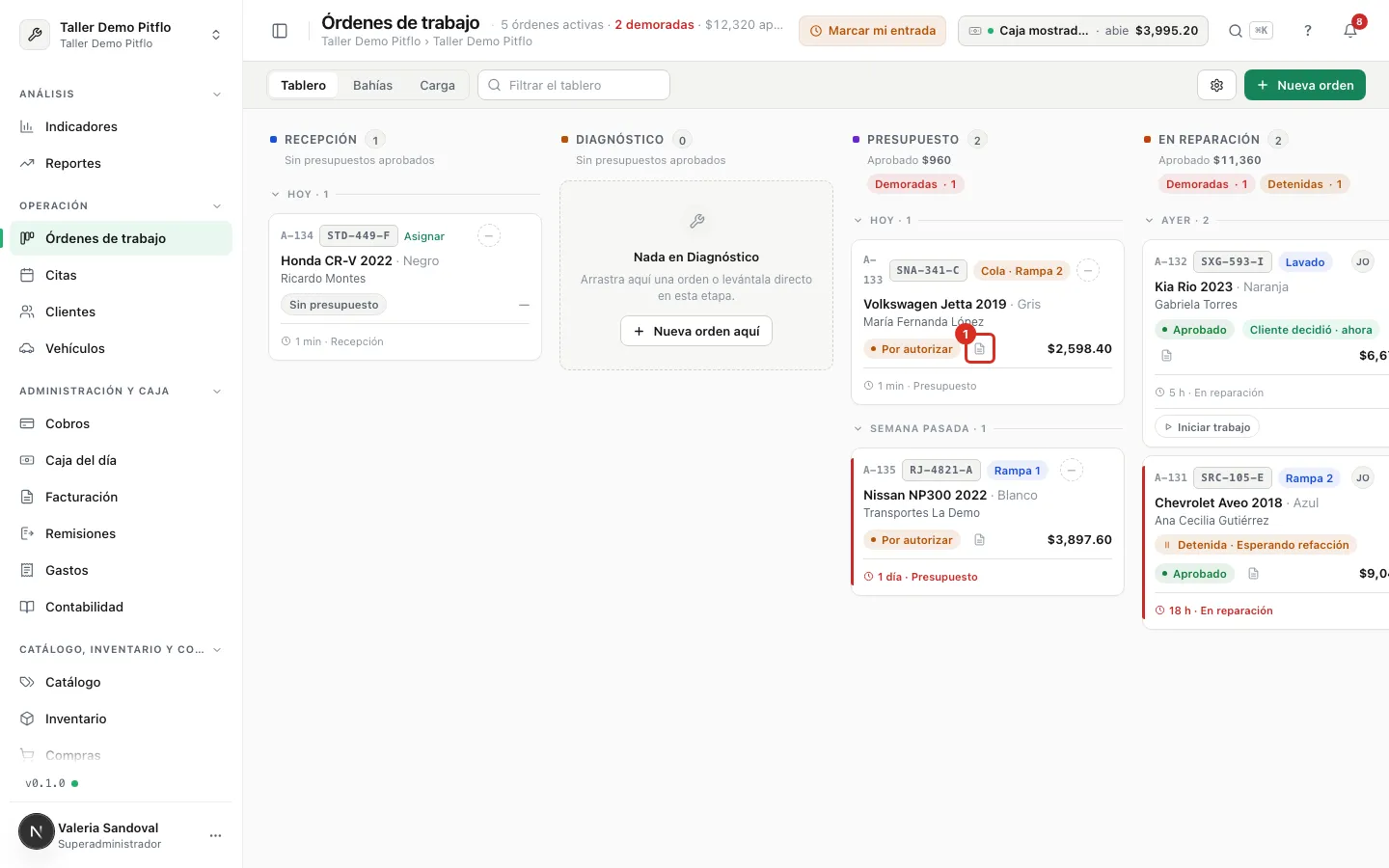The height and width of the screenshot is (868, 1389).
Task: Click the wrench icon in Diagnóstico empty state
Action: [696, 222]
